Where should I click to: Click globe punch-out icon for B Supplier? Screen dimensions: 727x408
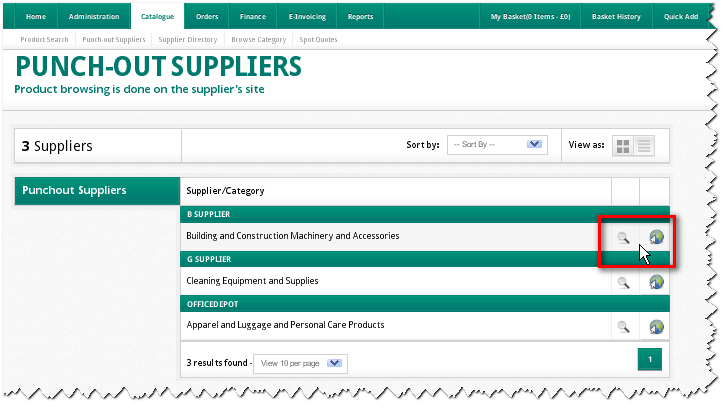point(656,237)
